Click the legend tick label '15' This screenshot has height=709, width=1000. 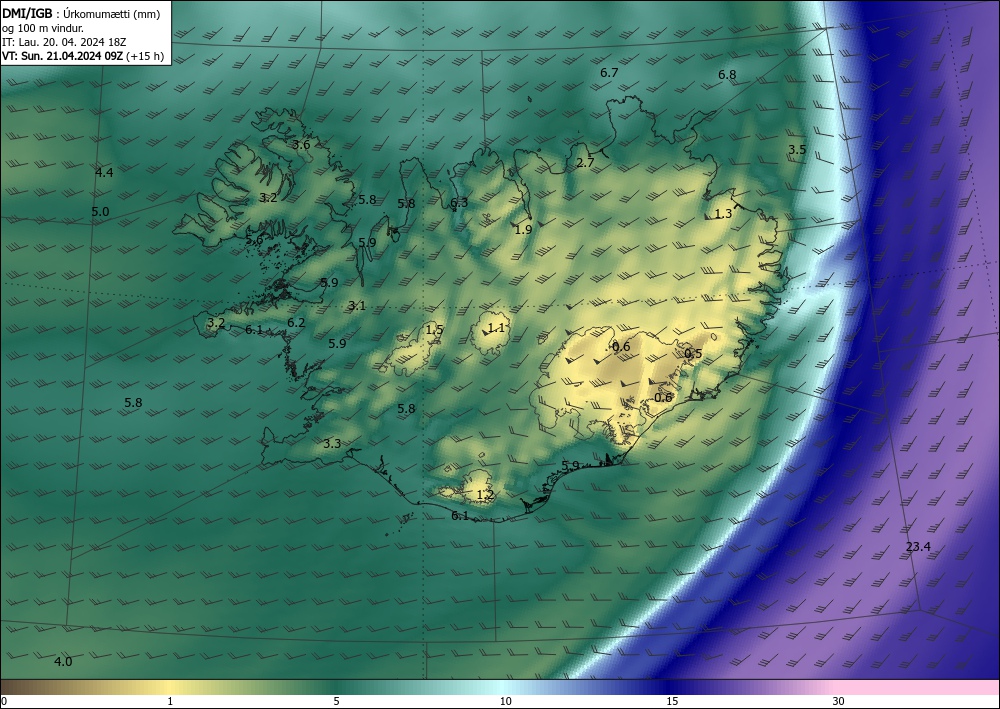point(672,701)
